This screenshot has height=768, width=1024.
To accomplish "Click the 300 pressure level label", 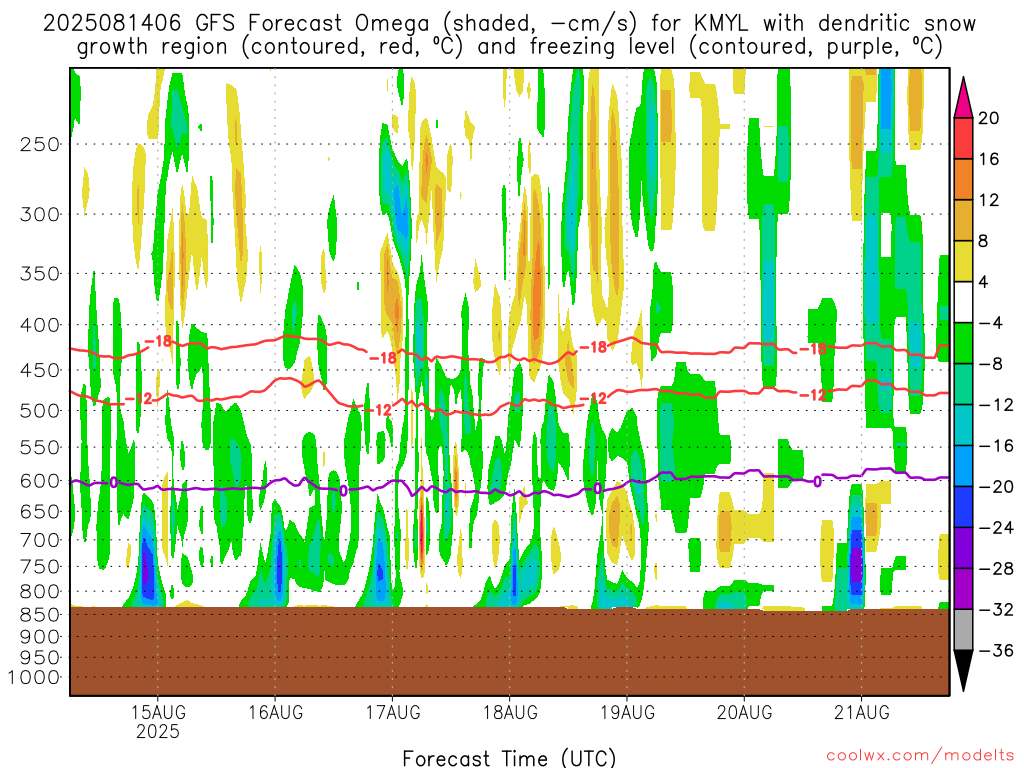I will (x=40, y=214).
